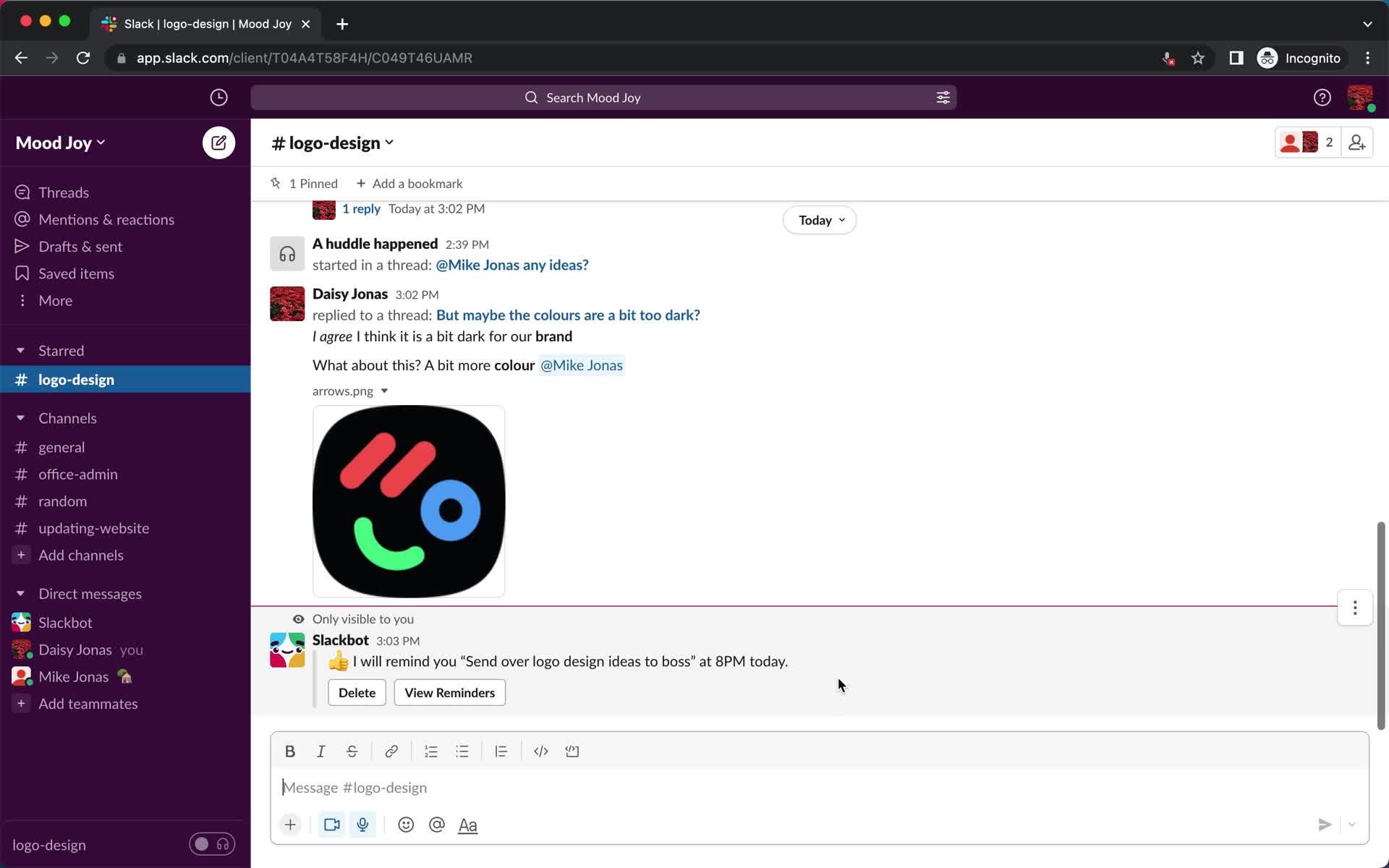
Task: Open the #random channel
Action: (63, 501)
